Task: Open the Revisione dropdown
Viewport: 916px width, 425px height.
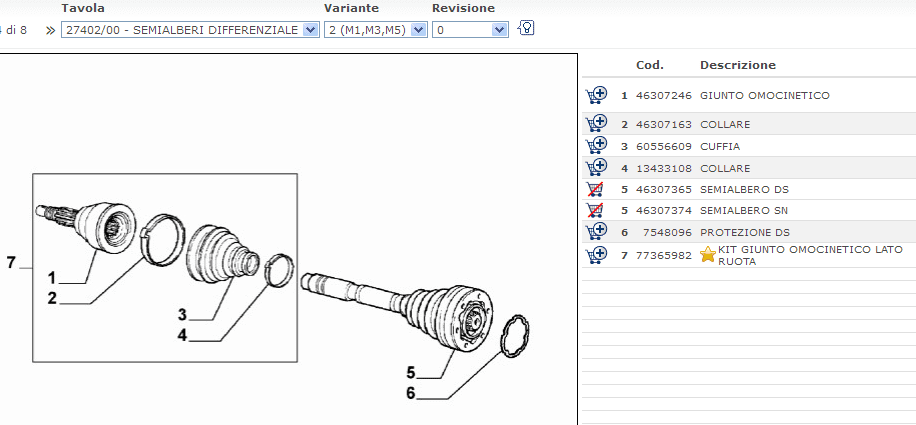Action: click(470, 30)
